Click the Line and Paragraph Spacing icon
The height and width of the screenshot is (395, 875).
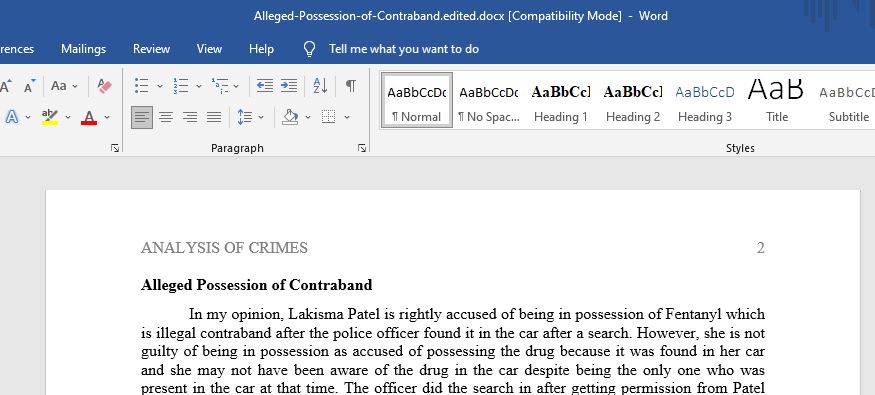pyautogui.click(x=244, y=117)
